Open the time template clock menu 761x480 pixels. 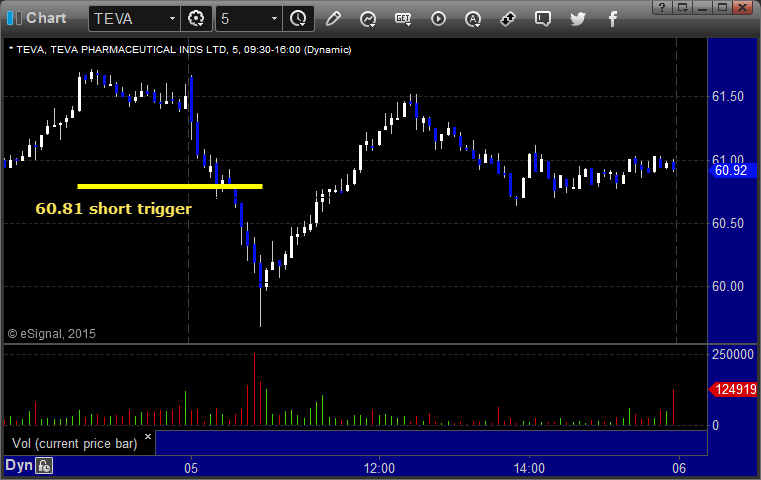click(298, 19)
